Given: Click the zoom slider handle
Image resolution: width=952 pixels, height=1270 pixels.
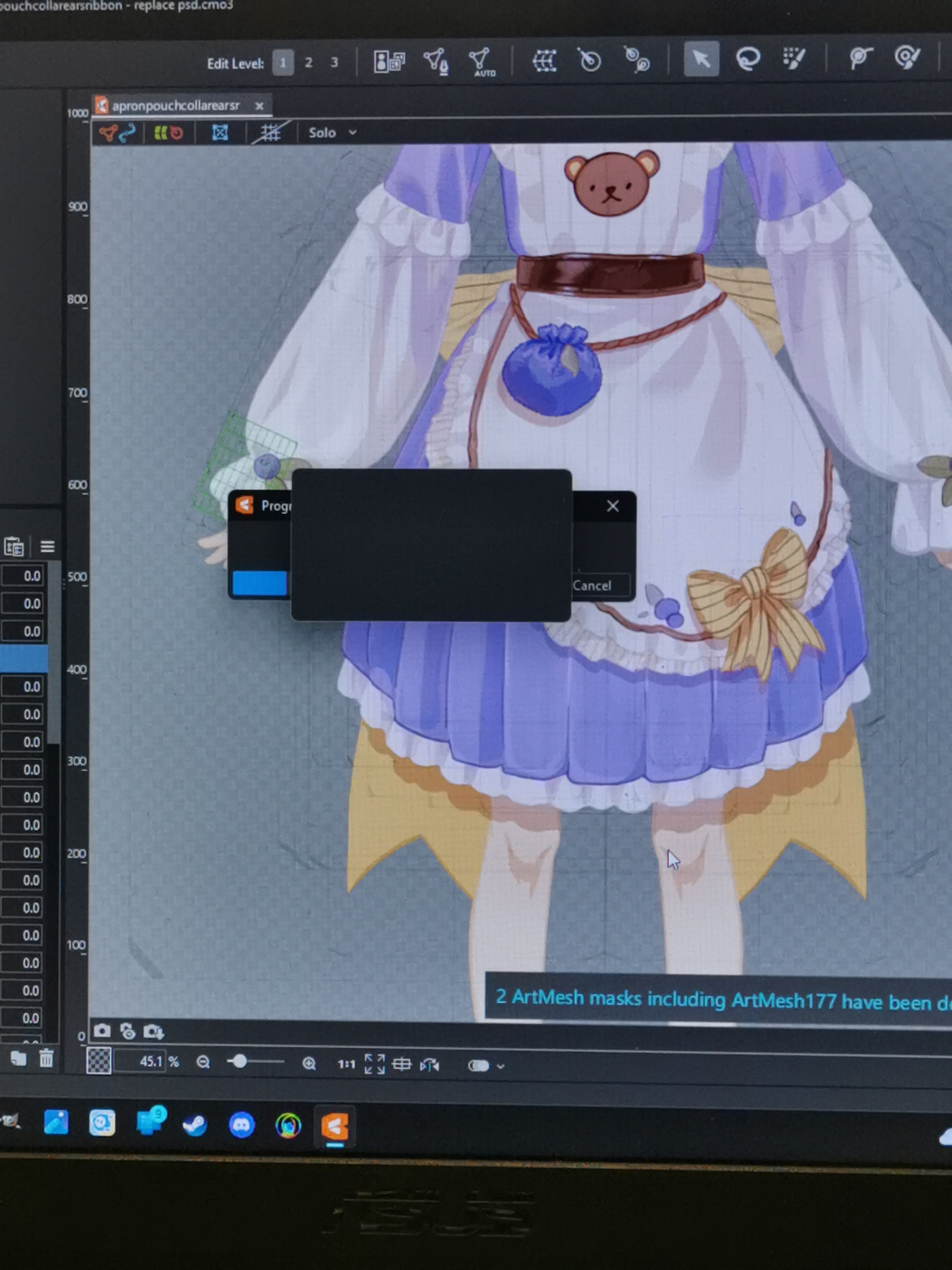Looking at the screenshot, I should pos(239,1061).
